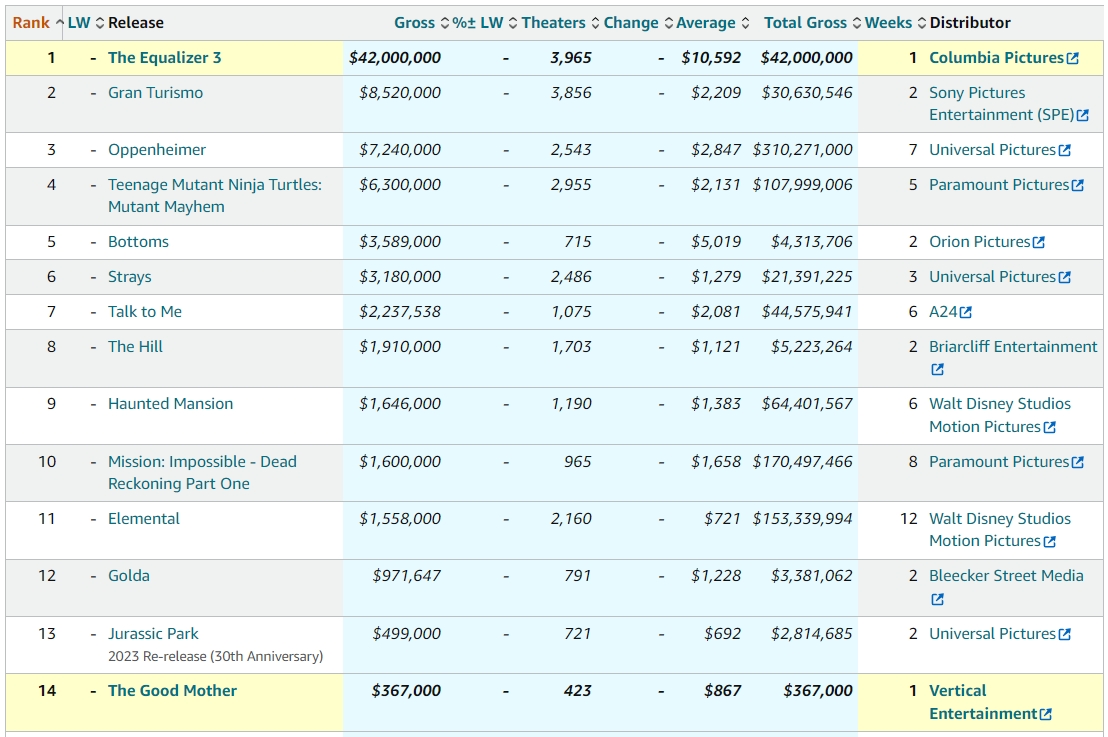Open Strays release link

[129, 277]
